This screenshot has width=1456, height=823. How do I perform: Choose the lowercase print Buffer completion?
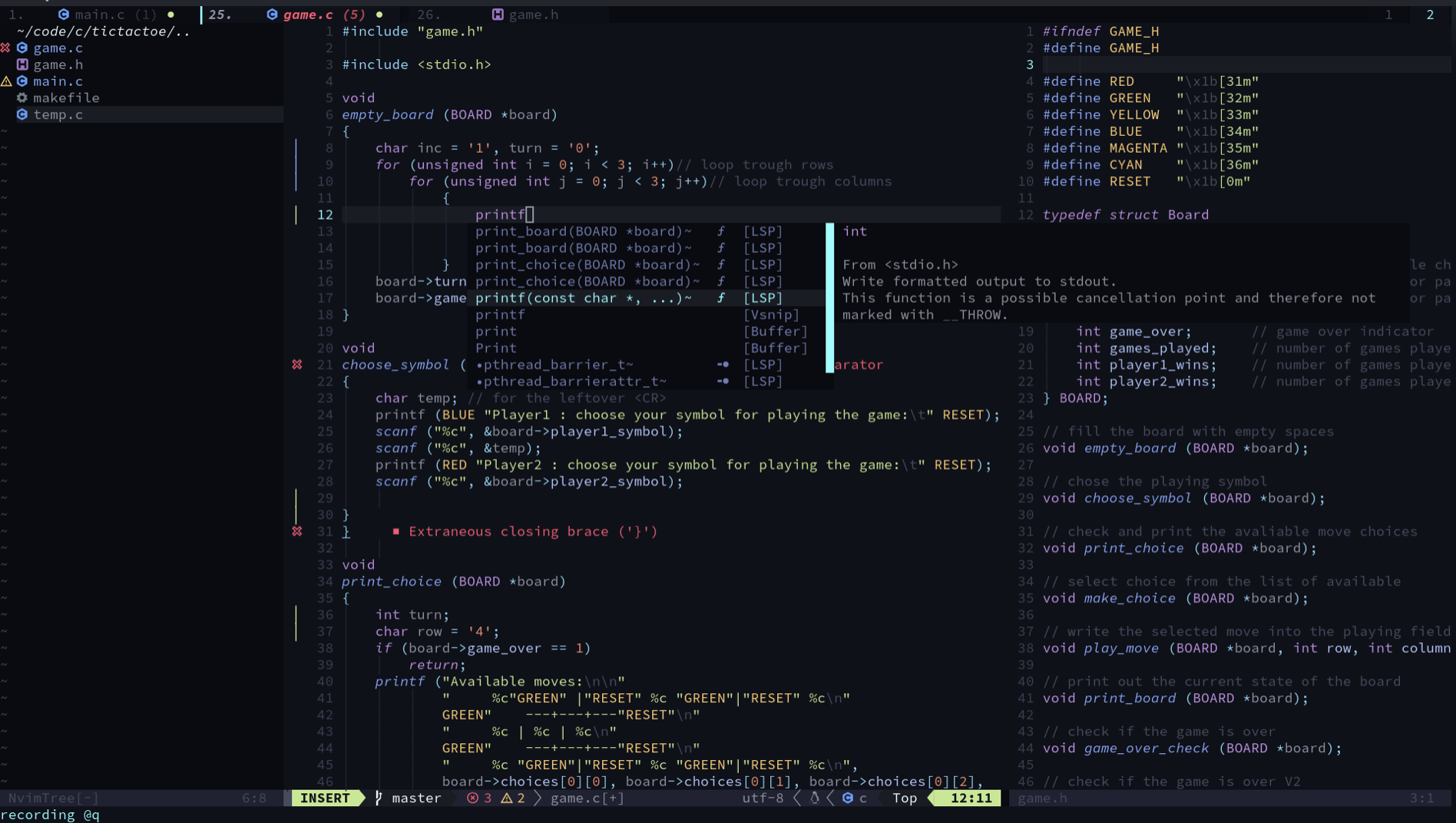click(646, 332)
